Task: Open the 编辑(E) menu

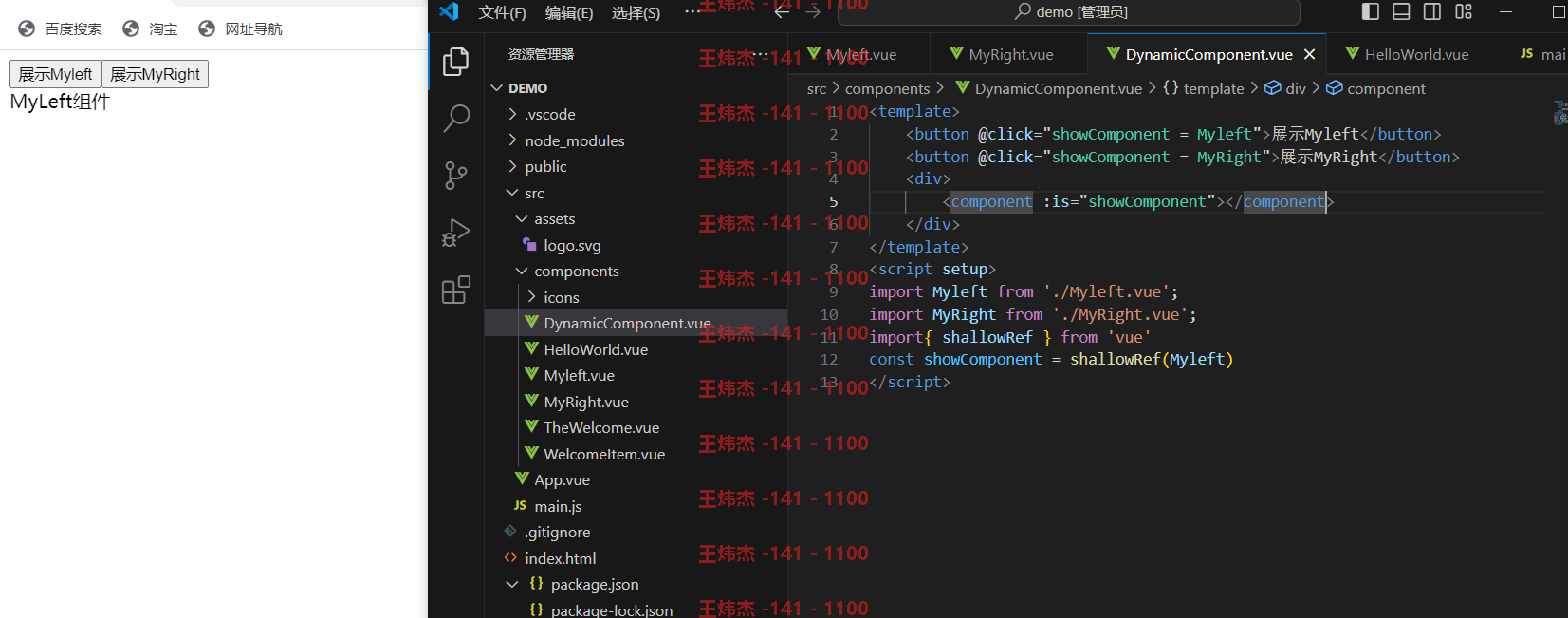Action: 569,12
